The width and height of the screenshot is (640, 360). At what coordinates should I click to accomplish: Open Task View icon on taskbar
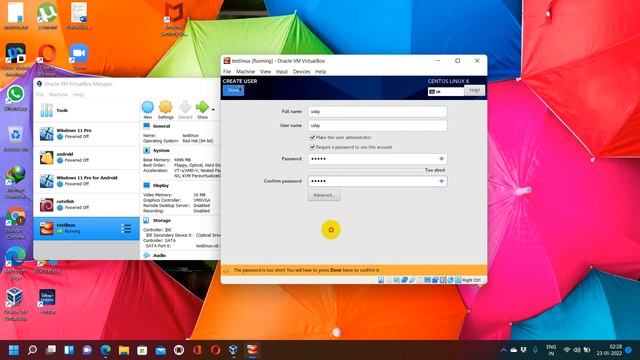coord(51,350)
